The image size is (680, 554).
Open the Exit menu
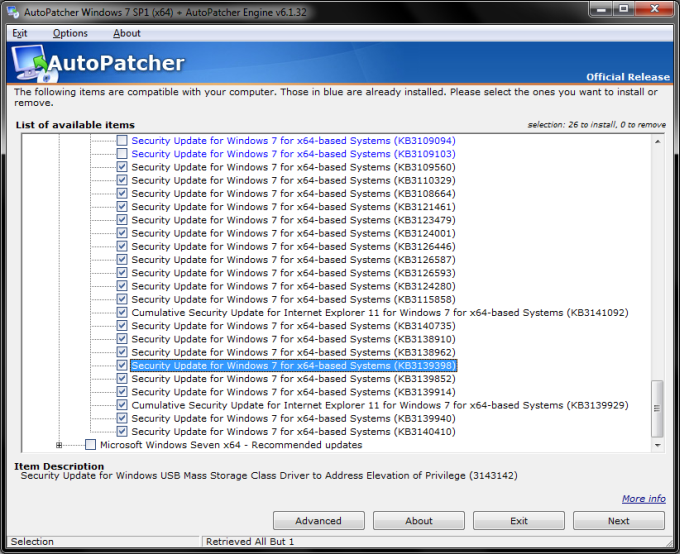(x=20, y=33)
